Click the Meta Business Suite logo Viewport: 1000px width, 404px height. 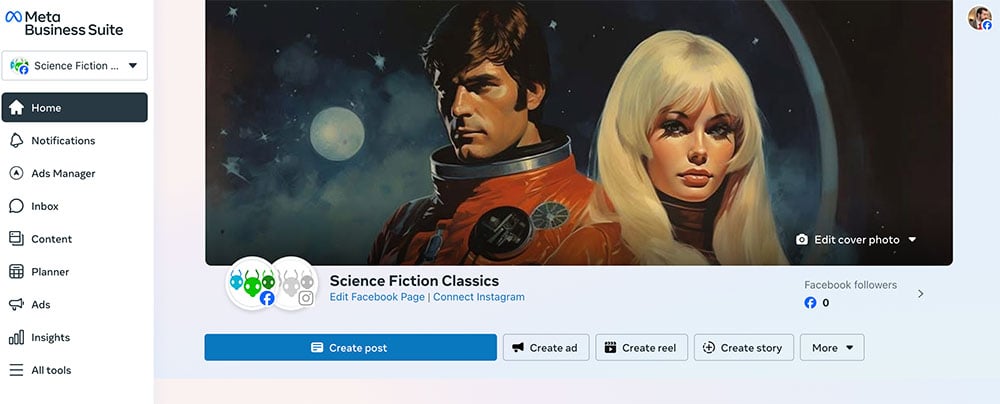click(62, 23)
